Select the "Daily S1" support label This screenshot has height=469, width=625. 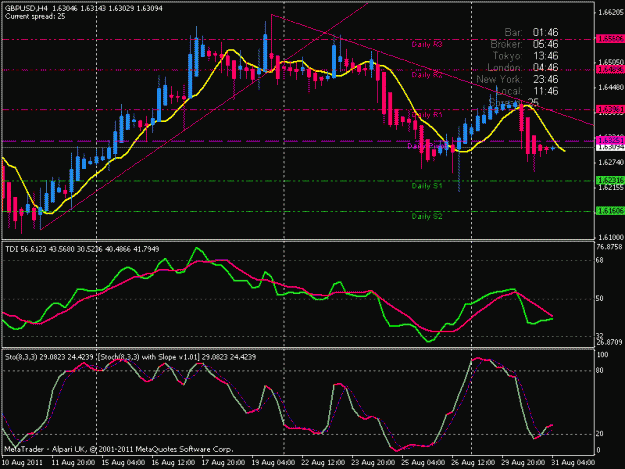[427, 186]
